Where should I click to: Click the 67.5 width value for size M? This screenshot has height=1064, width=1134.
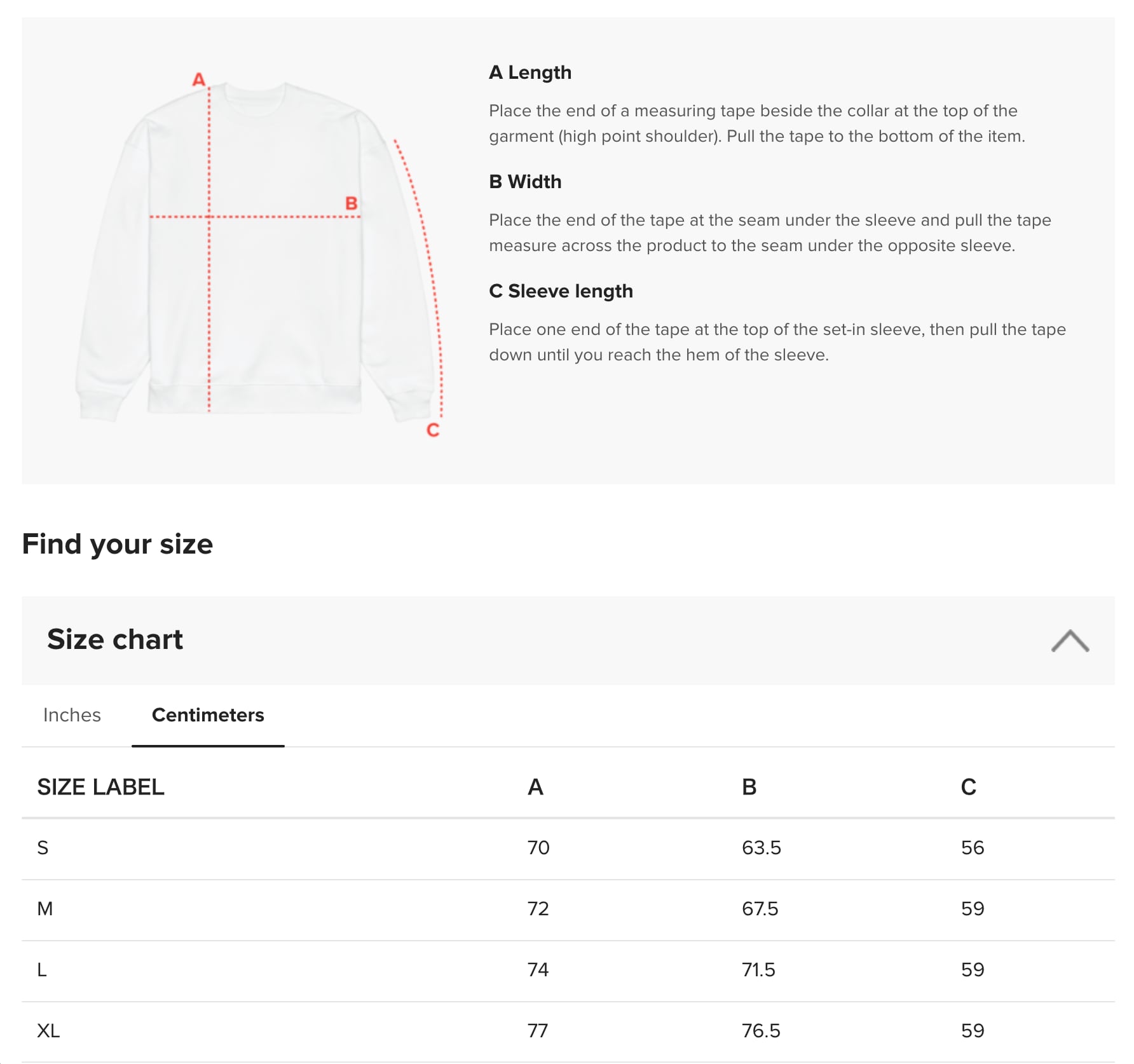click(x=760, y=909)
